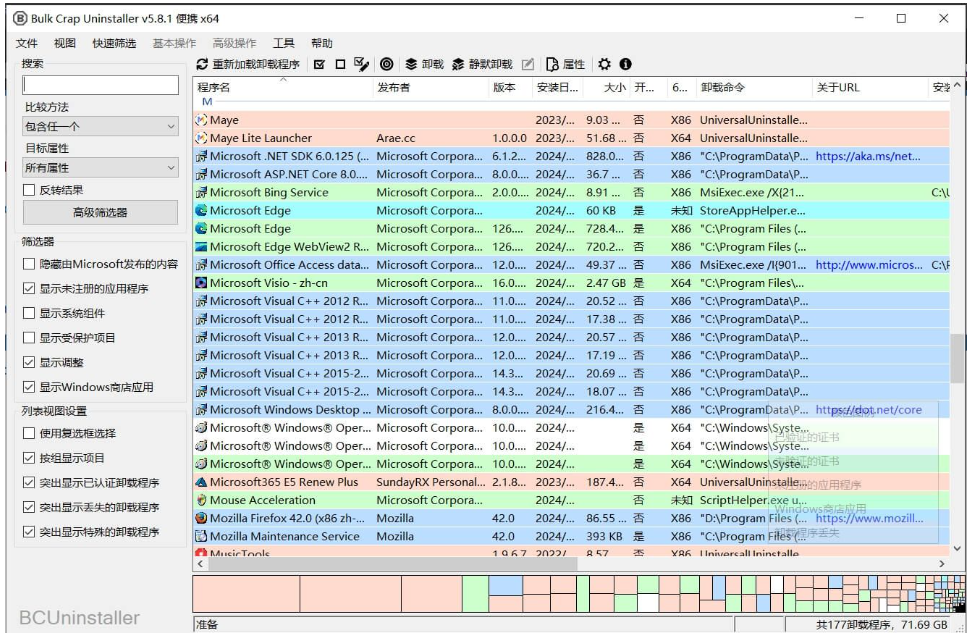Toggle the 显示调整 checkbox
This screenshot has height=635, width=974.
[x=29, y=362]
